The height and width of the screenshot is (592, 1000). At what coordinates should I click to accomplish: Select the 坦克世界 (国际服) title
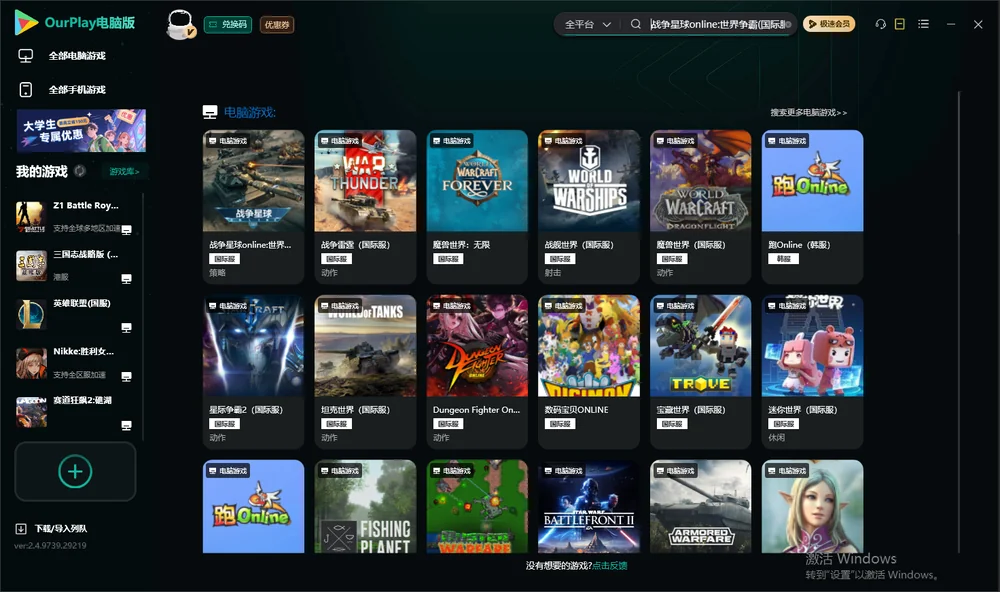tap(355, 410)
